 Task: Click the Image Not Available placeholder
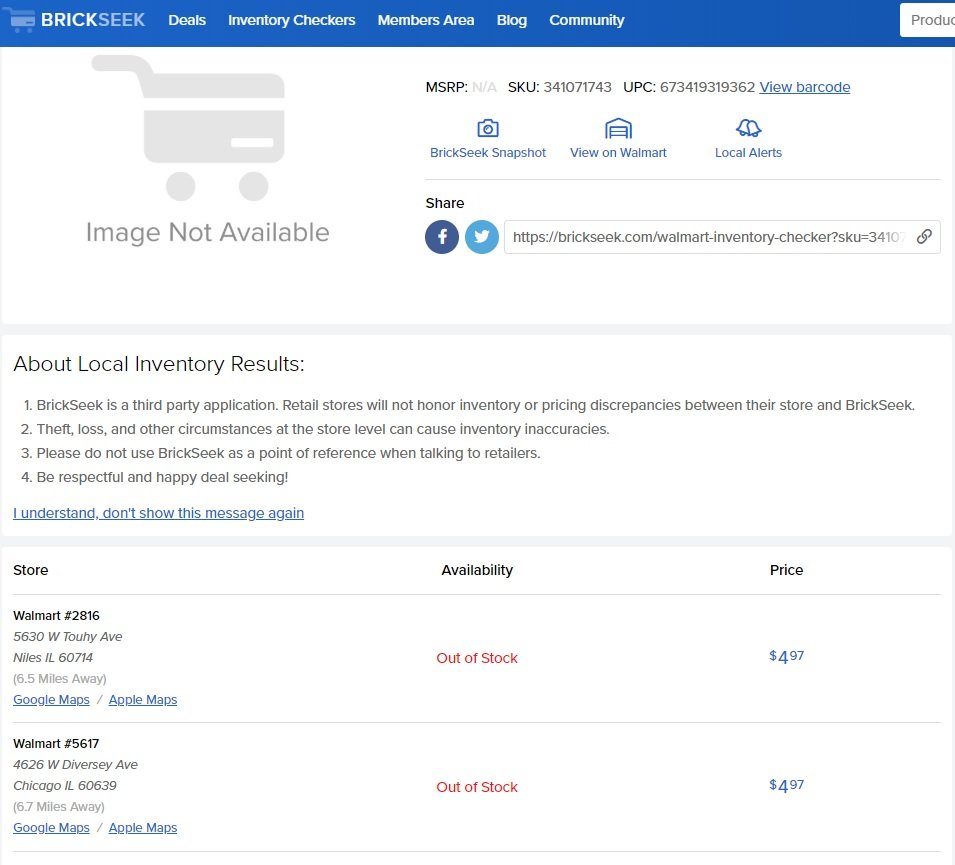[207, 150]
